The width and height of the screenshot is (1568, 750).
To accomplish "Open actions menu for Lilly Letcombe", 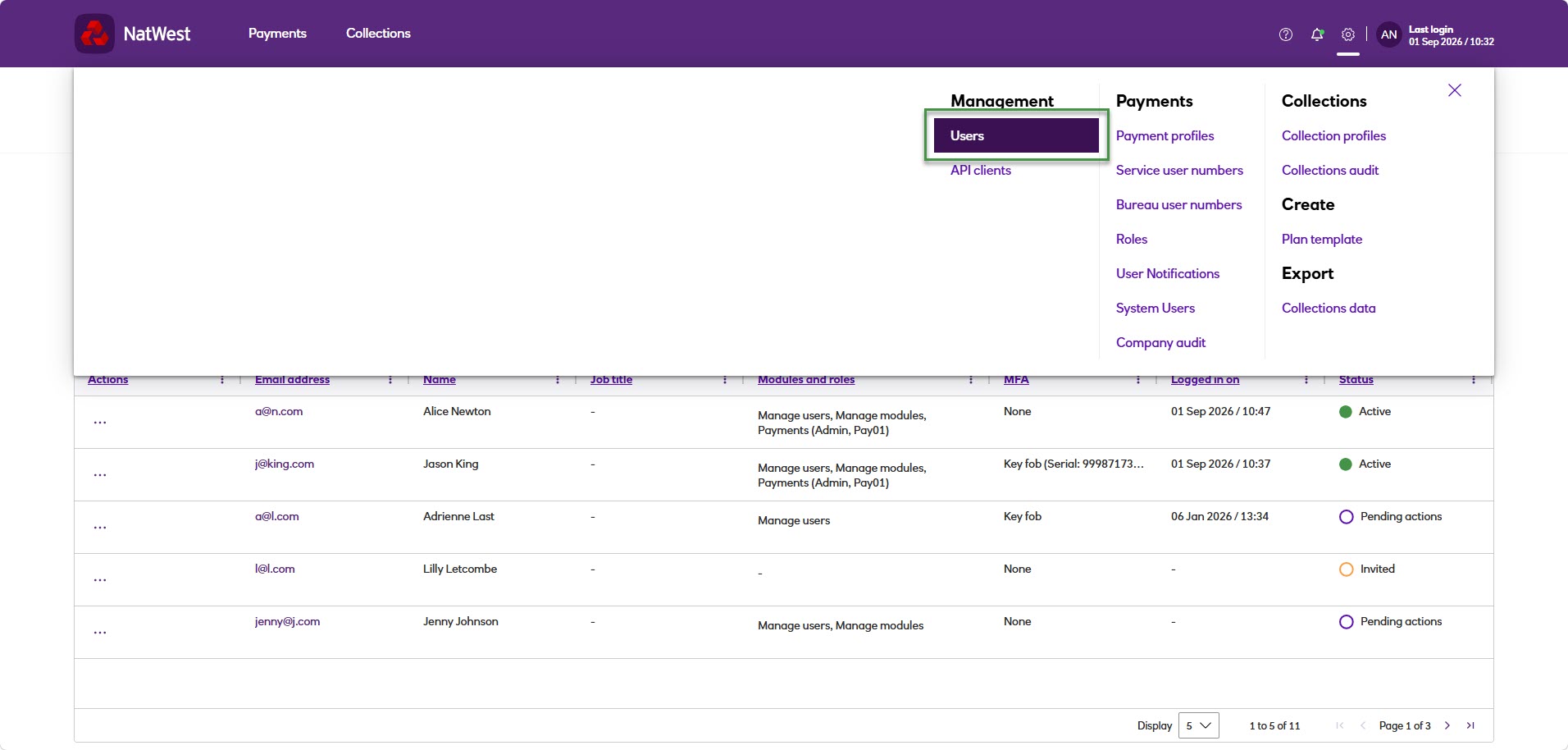I will click(x=100, y=580).
